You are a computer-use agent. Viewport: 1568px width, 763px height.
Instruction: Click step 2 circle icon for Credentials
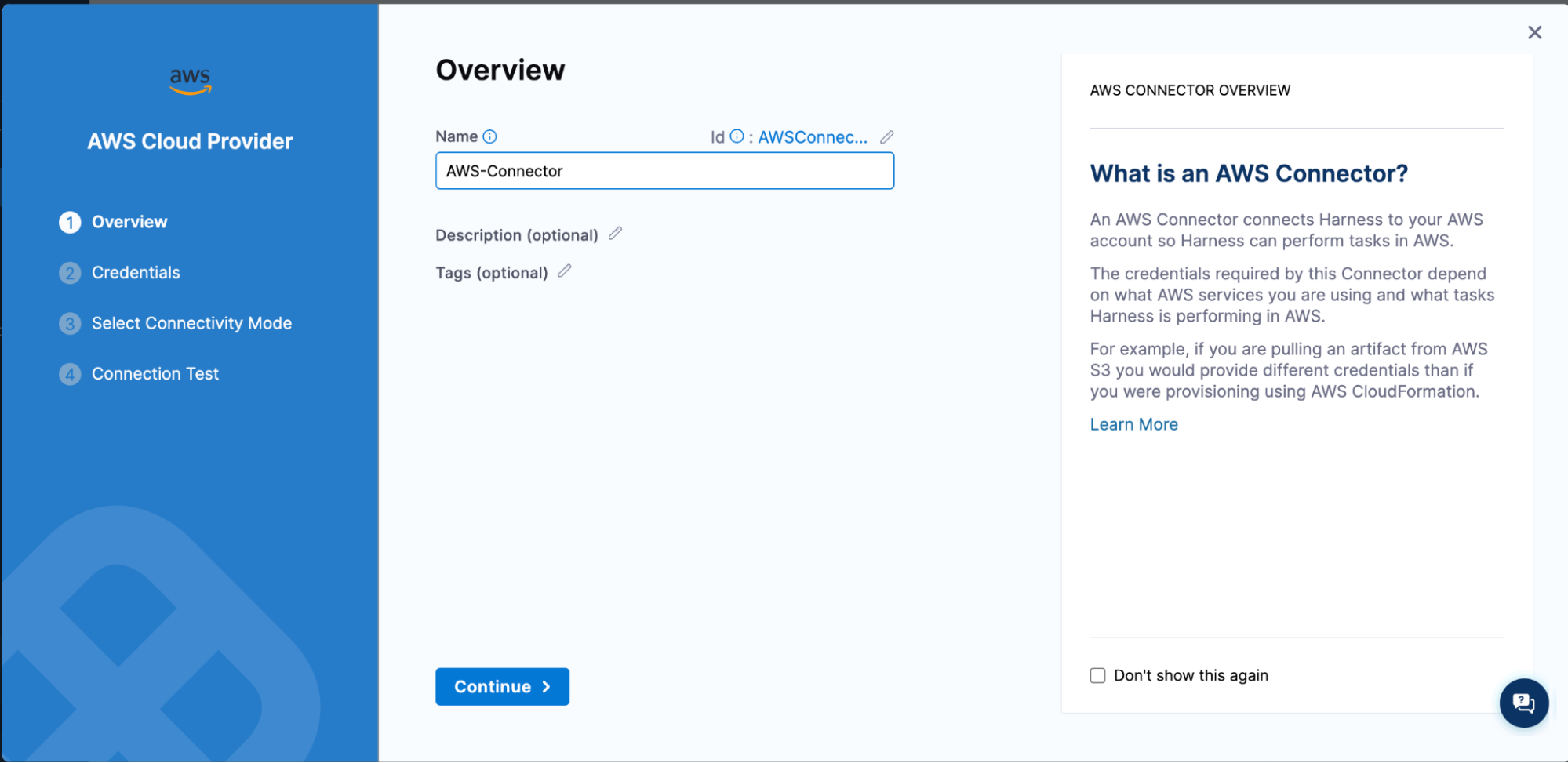click(x=70, y=273)
